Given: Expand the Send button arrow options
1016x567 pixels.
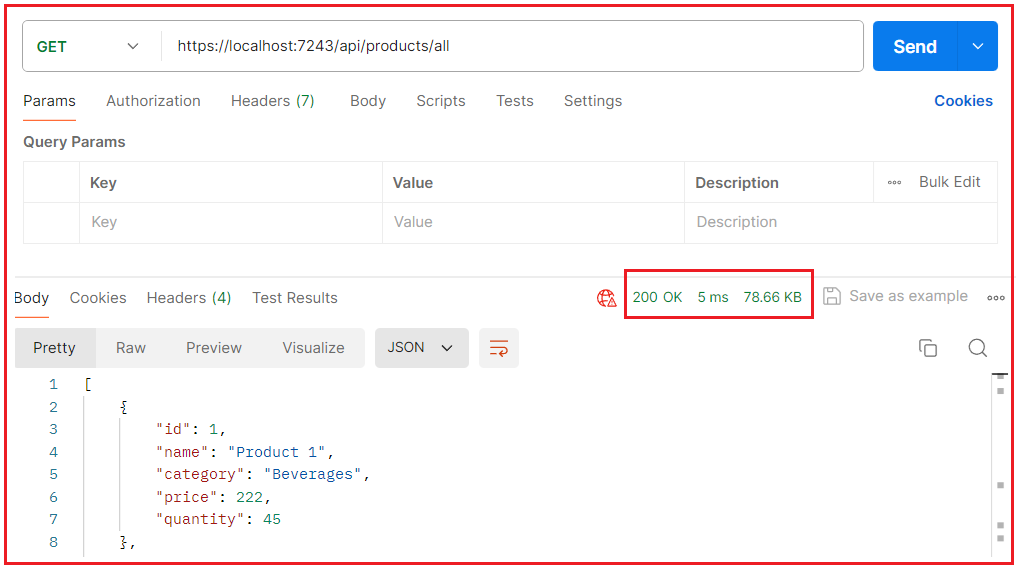Looking at the screenshot, I should coord(978,46).
